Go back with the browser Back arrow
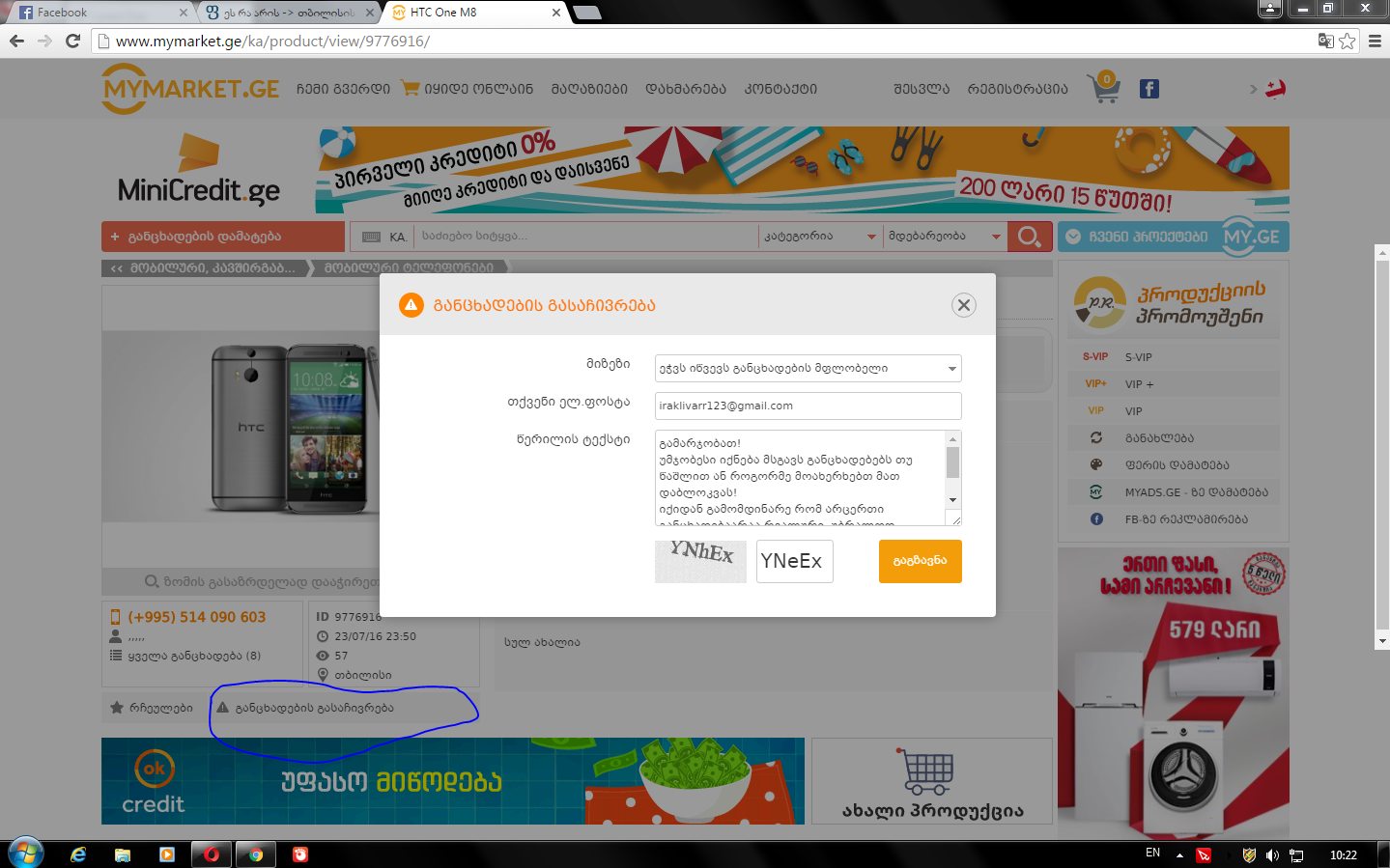 (16, 41)
